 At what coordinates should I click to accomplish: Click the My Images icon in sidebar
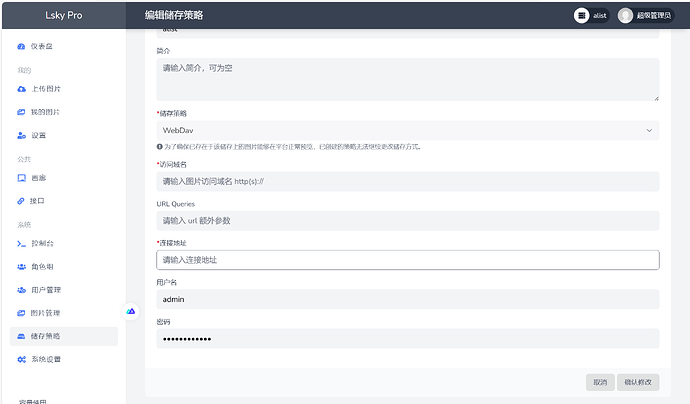(21, 112)
